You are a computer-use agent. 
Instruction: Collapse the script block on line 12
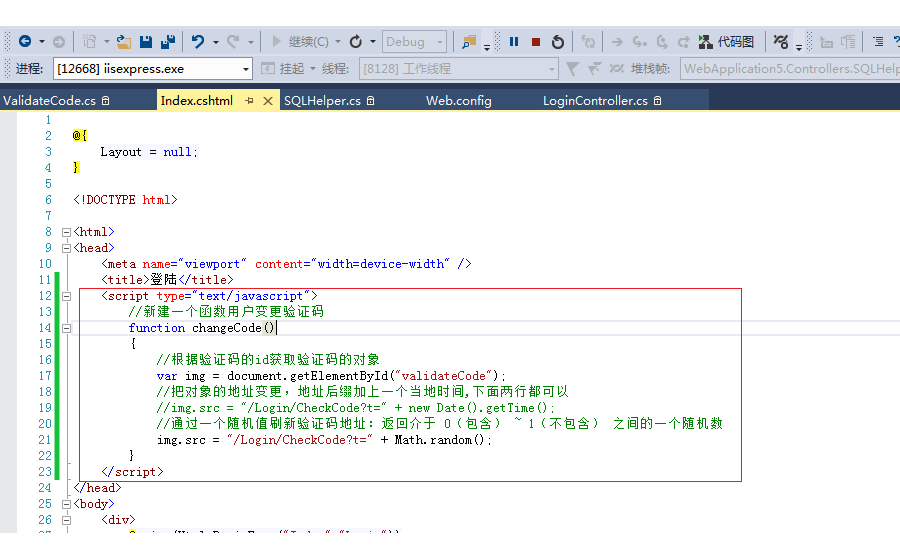click(66, 297)
